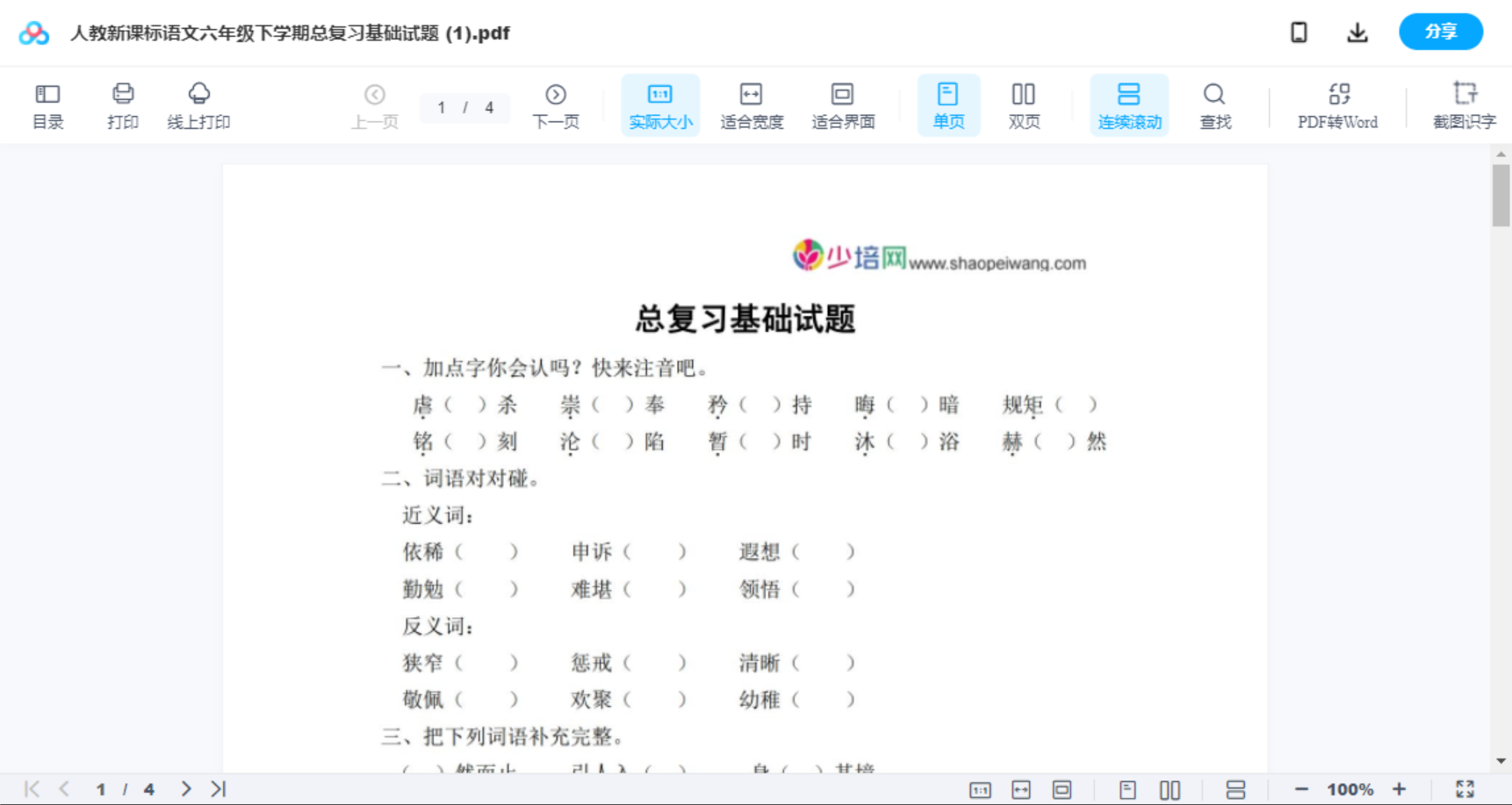The height and width of the screenshot is (805, 1512).
Task: Toggle 连续滚动 continuous scrolling off
Action: (1129, 104)
